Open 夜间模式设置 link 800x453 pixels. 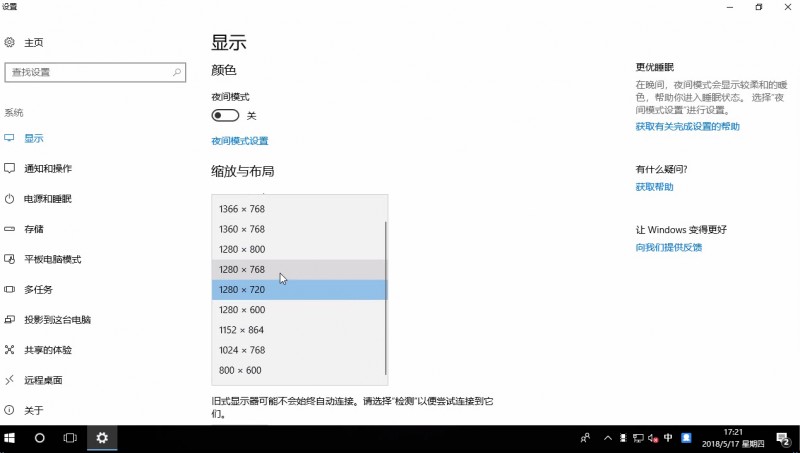[240, 141]
